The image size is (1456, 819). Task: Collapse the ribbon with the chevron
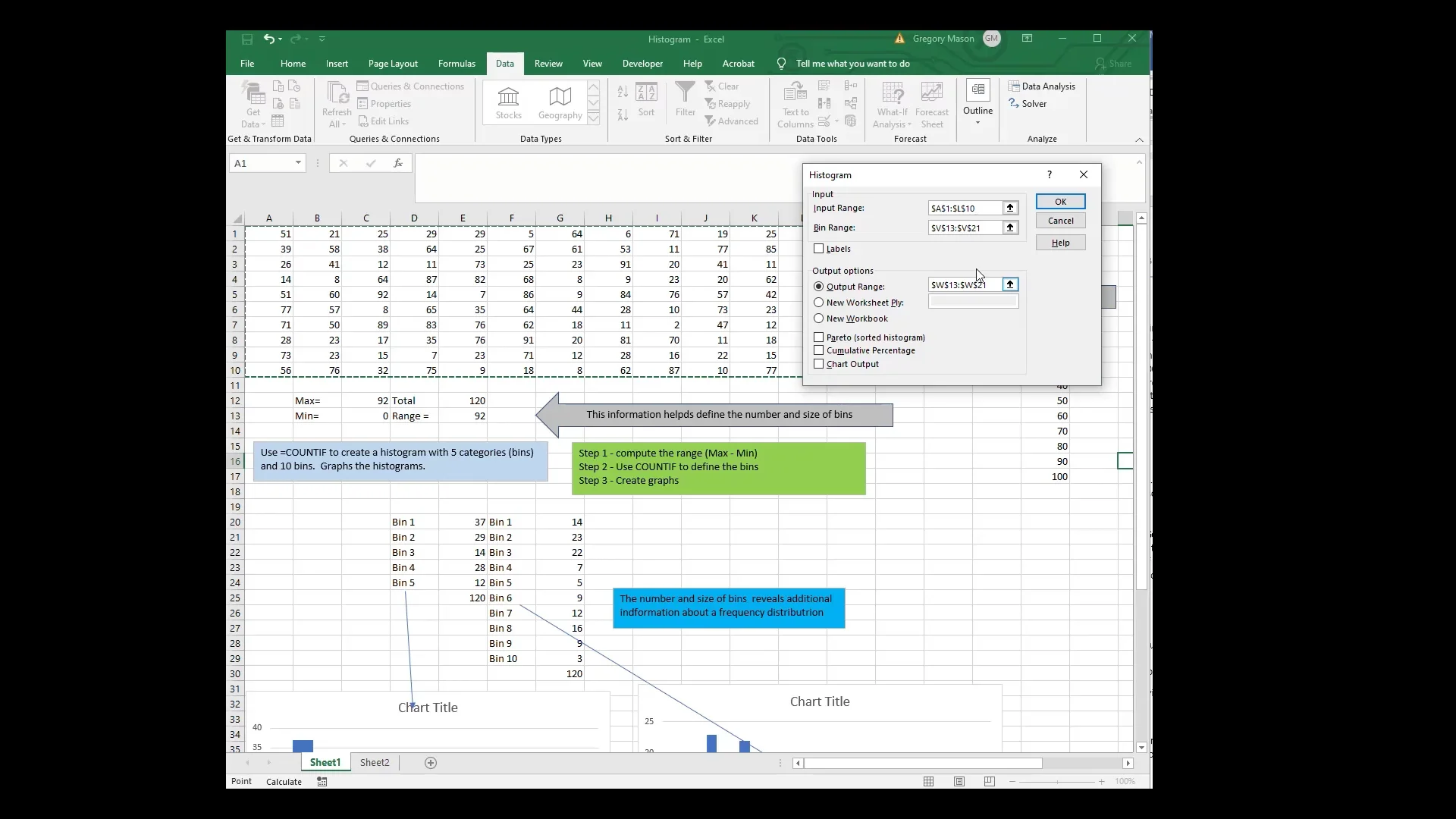point(1140,140)
